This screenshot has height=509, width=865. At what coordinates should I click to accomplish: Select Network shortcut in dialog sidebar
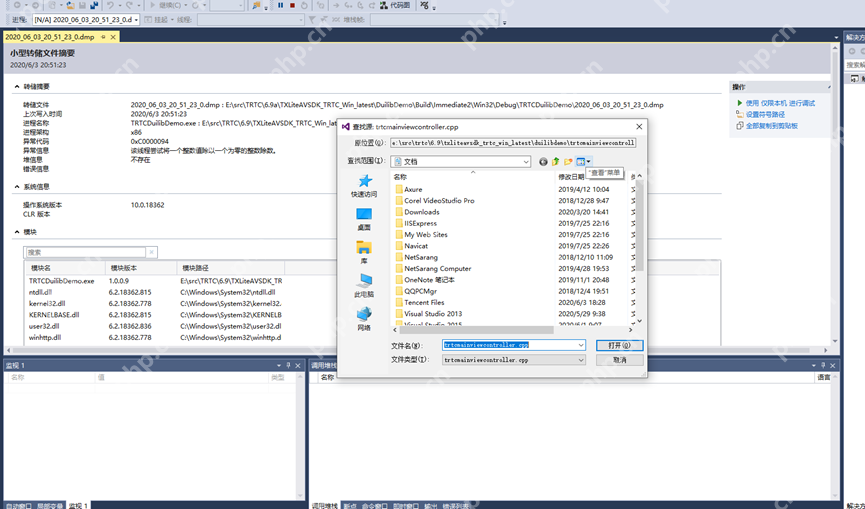pyautogui.click(x=364, y=319)
